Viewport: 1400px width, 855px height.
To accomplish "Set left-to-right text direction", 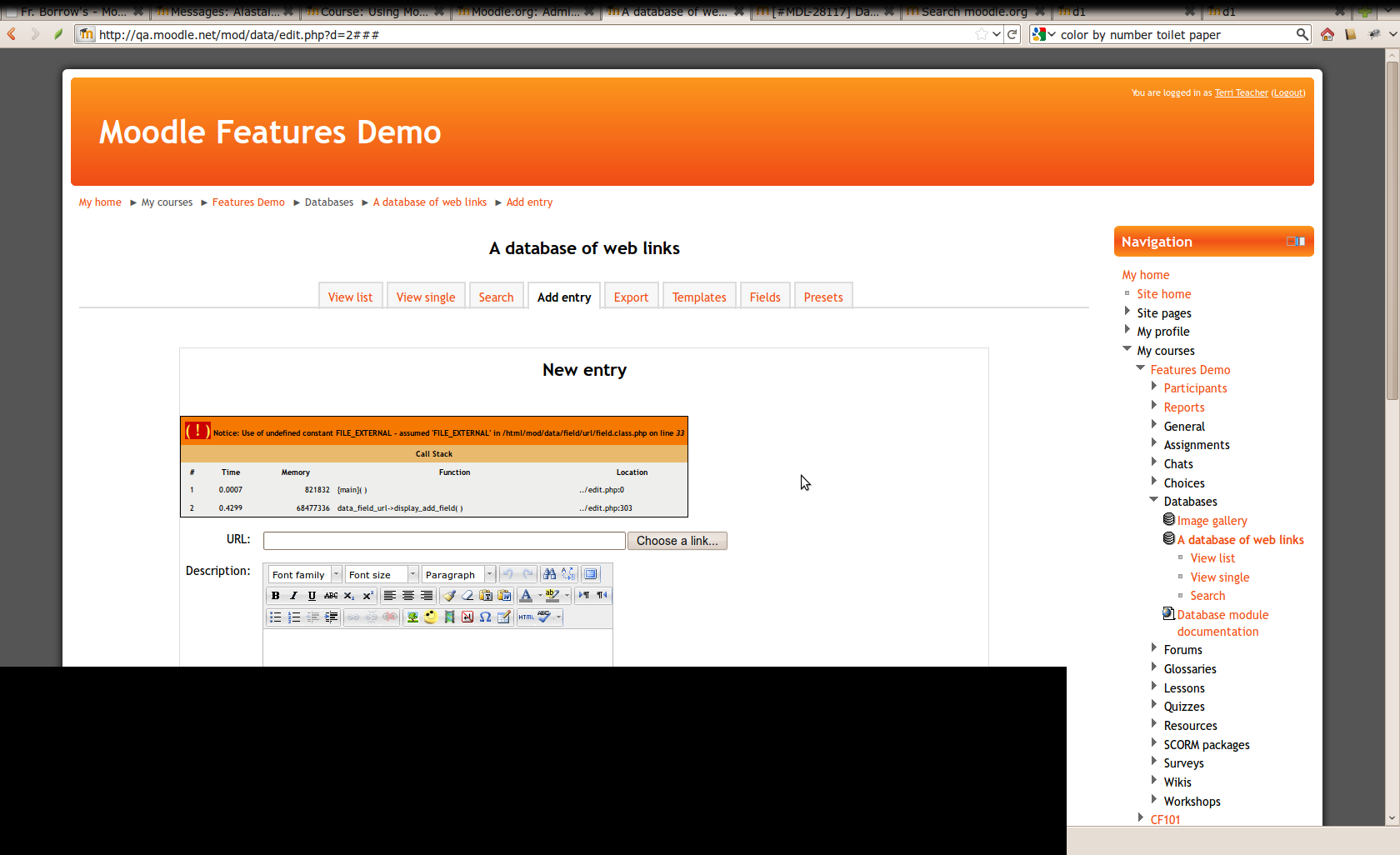I will [584, 595].
